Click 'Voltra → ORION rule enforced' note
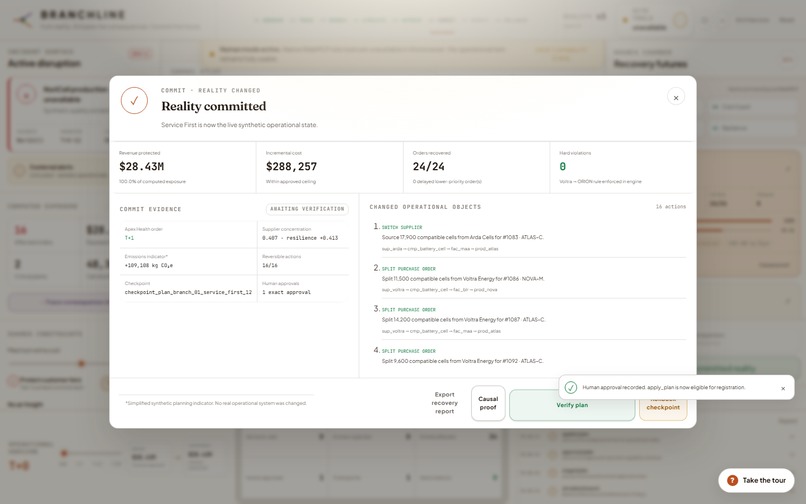 point(600,182)
